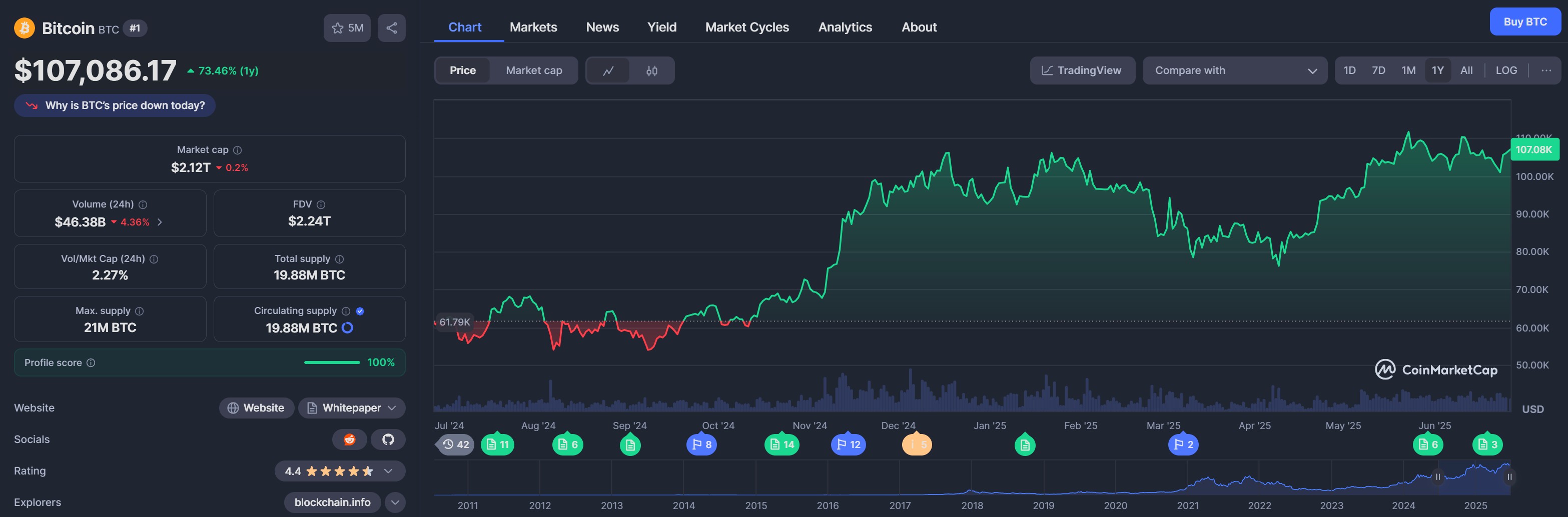Click Total supply info icon
This screenshot has width=1568, height=517.
[x=340, y=259]
